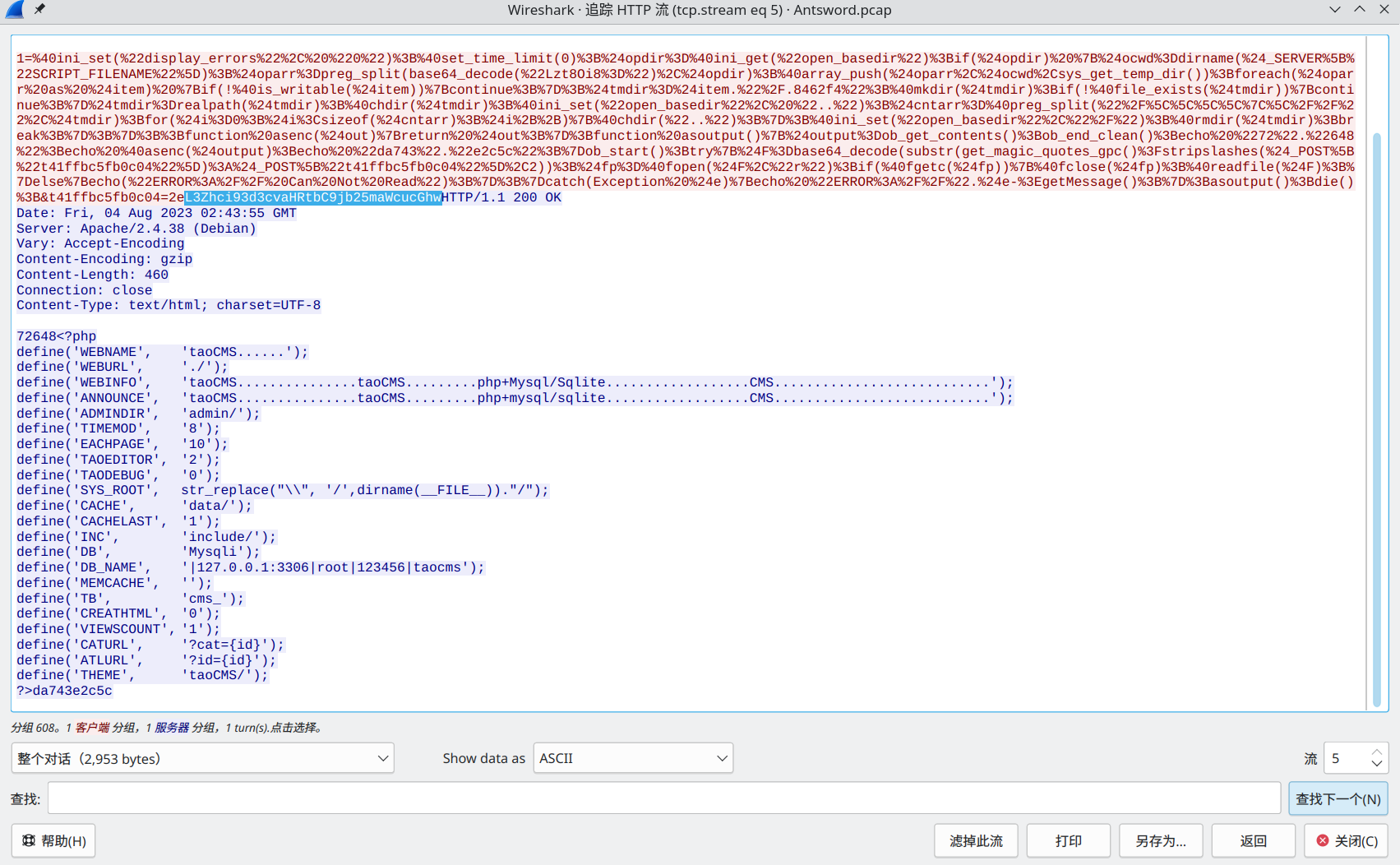This screenshot has width=1400, height=865.
Task: Click the define('WEBNAME' line
Action: [163, 352]
